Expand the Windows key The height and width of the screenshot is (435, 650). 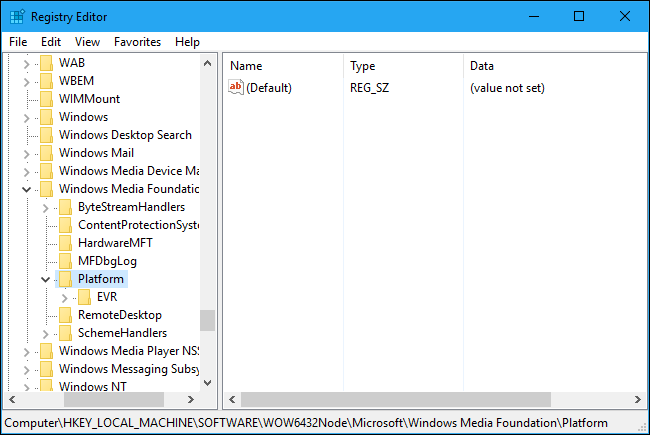(27, 118)
